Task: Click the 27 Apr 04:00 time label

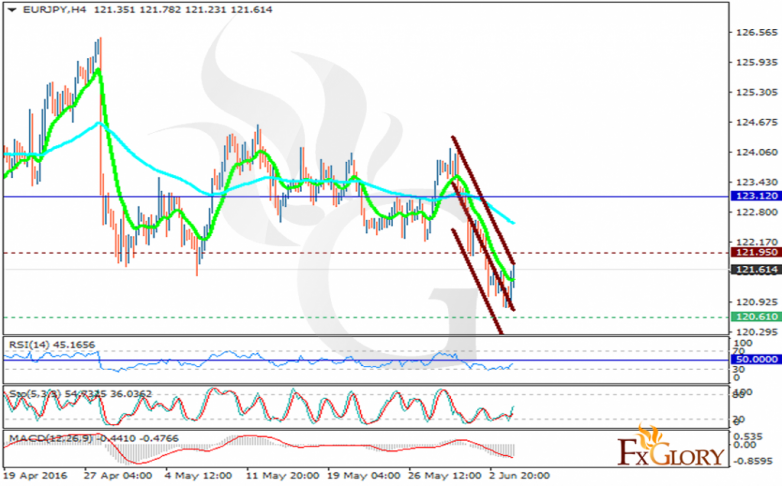Action: [x=118, y=476]
